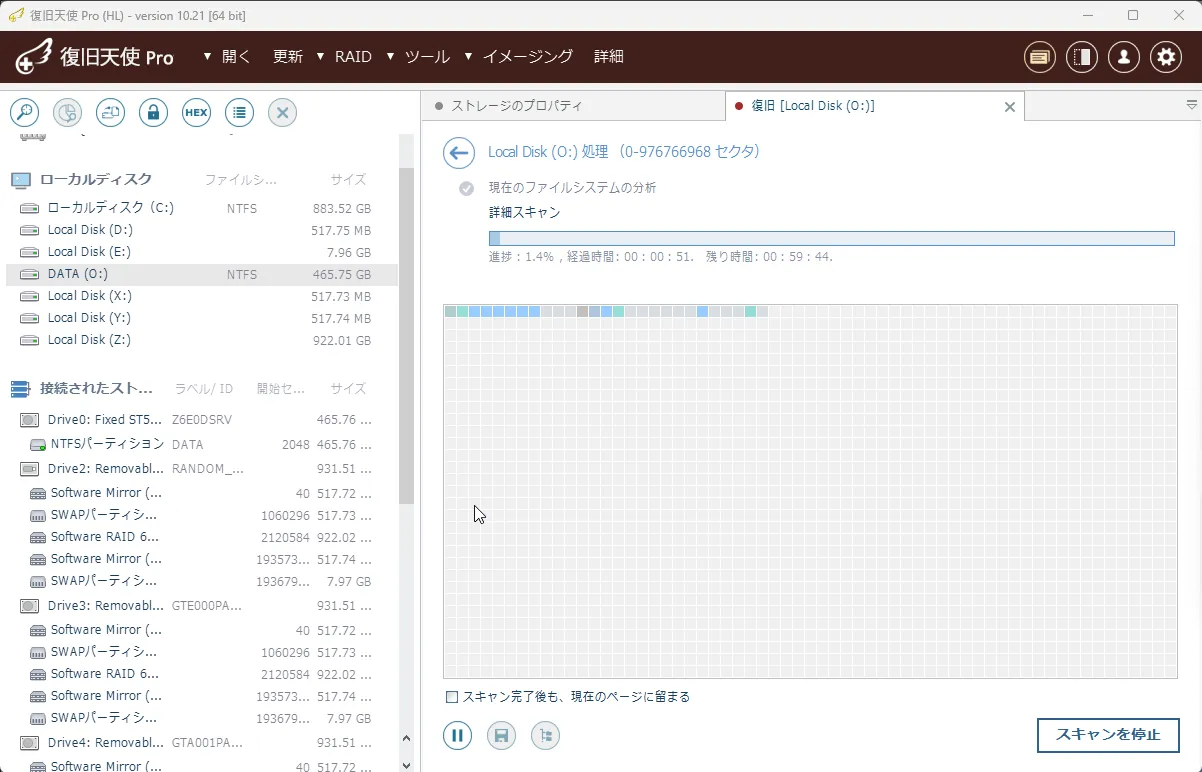Click the 'Z6E0DSRV' drive label
1202x772 pixels.
click(202, 420)
